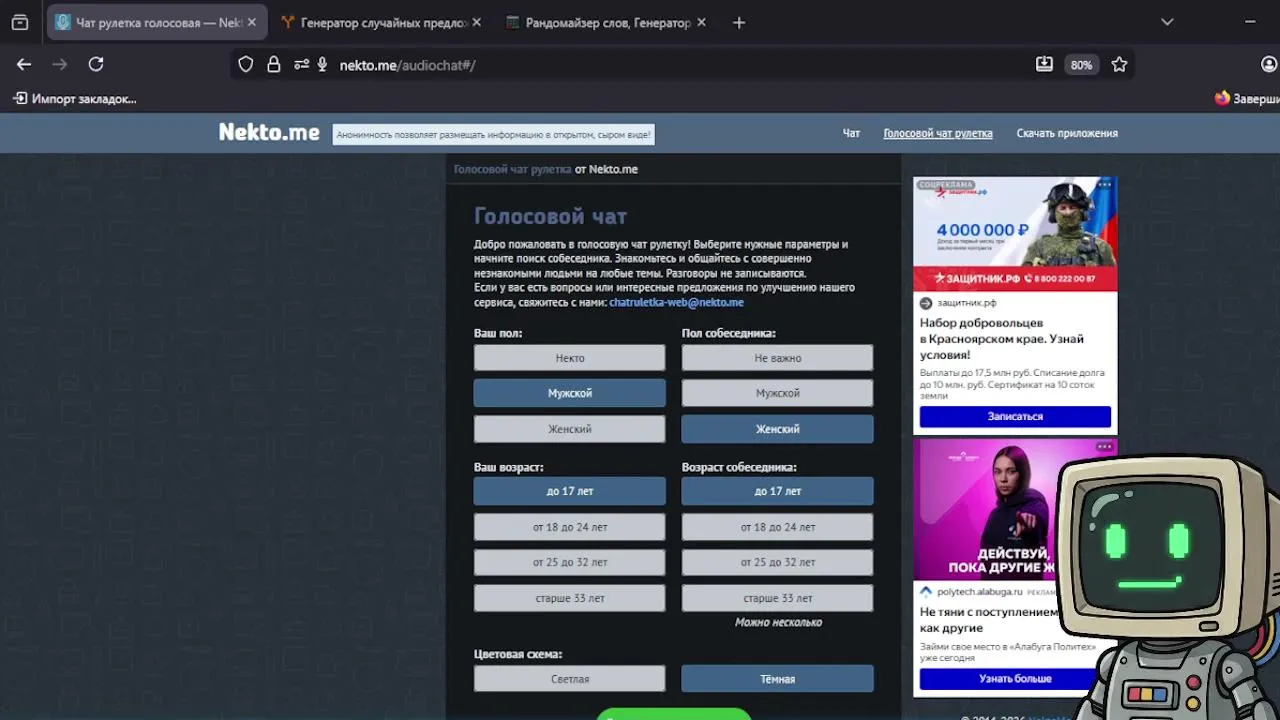Select your age до 17 лет
1280x720 pixels.
point(569,491)
